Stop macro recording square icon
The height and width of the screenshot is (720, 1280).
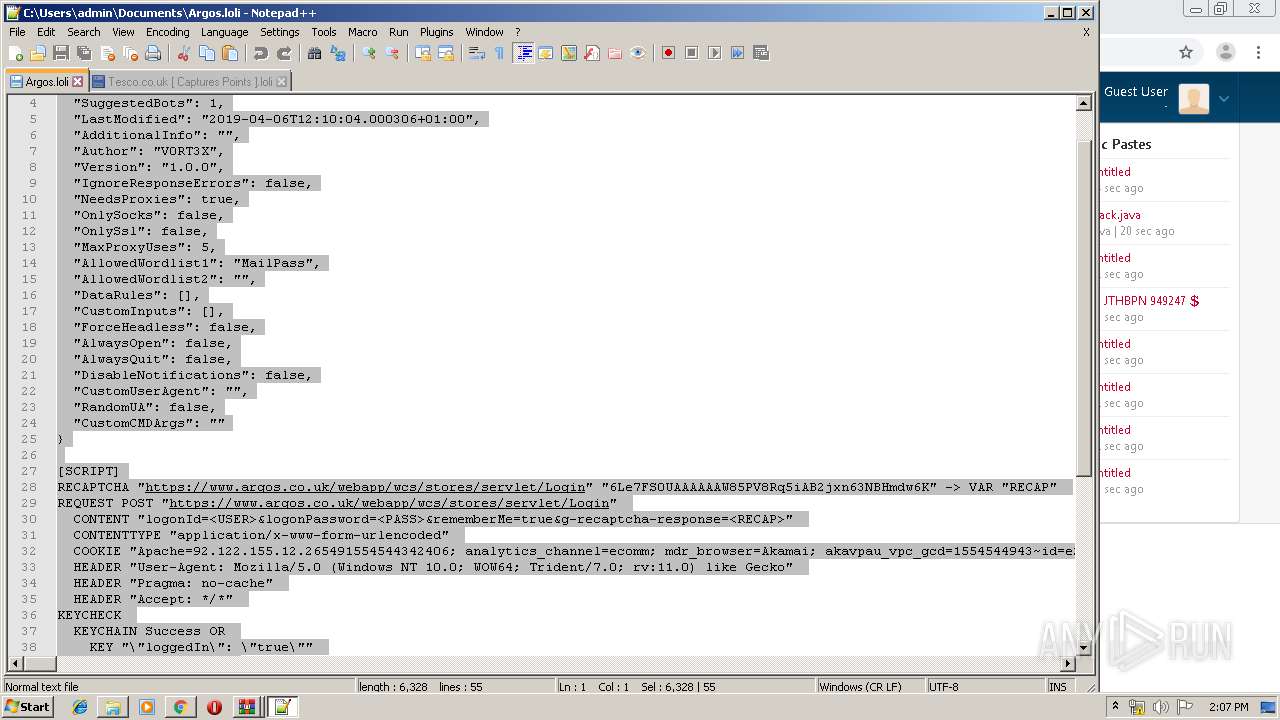(691, 53)
